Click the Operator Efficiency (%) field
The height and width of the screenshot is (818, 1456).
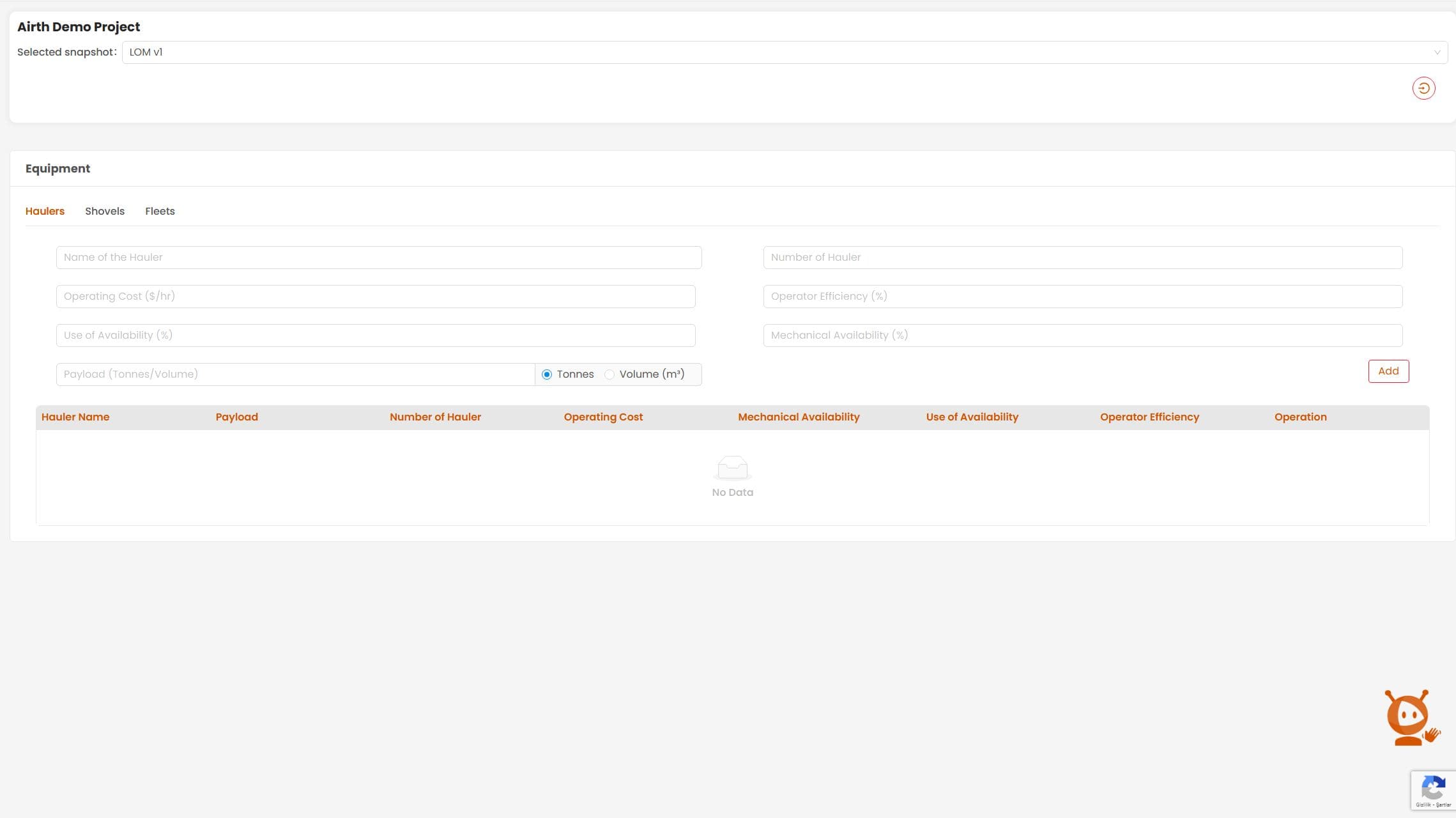pos(1082,297)
